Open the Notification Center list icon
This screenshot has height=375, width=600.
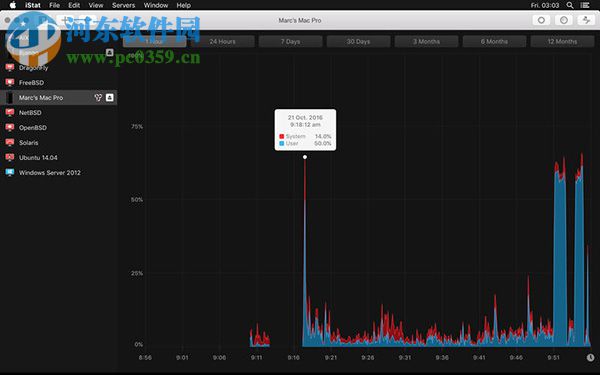[585, 5]
